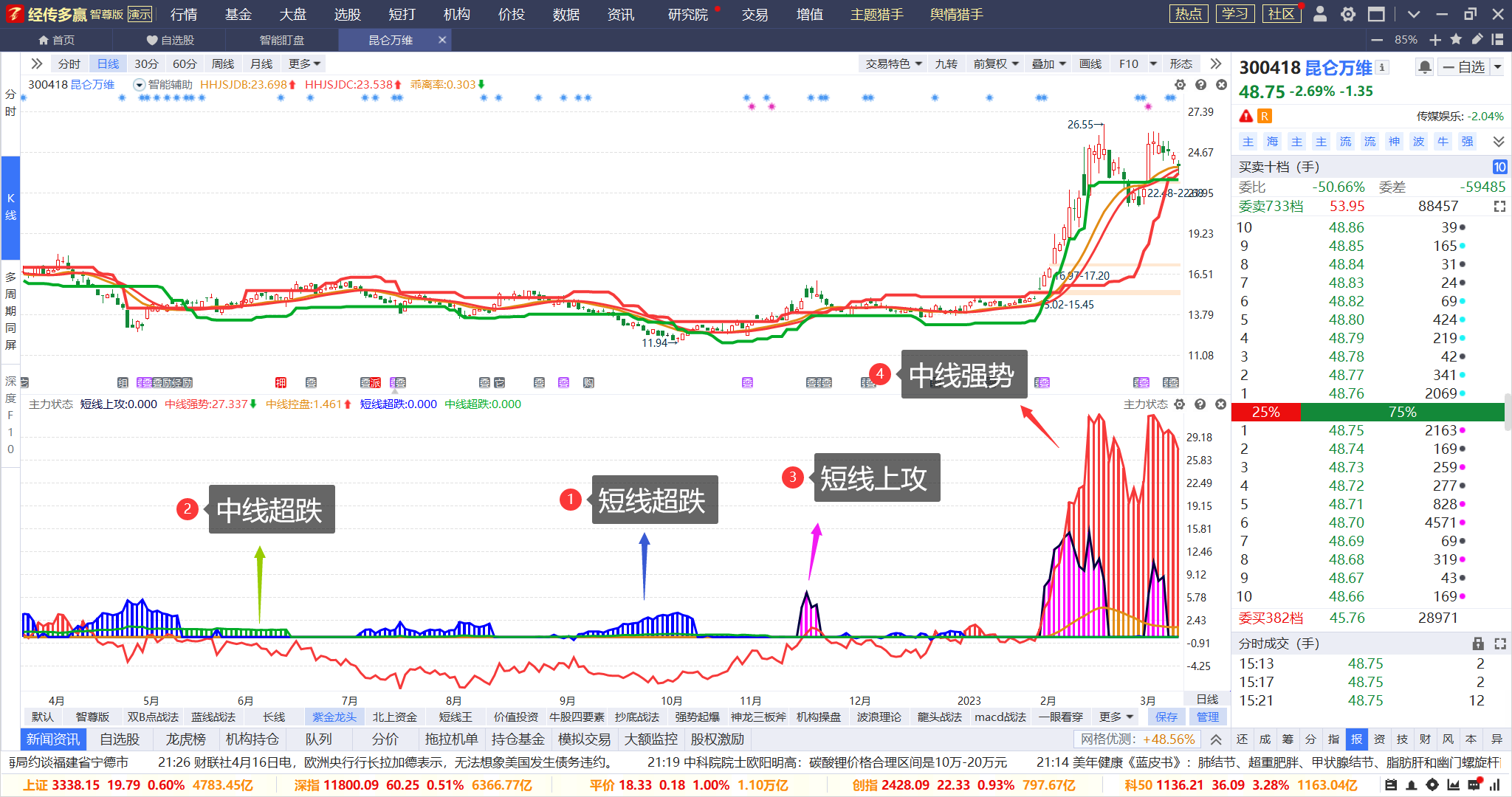Open 行情 menu
The image size is (1512, 797).
(184, 14)
